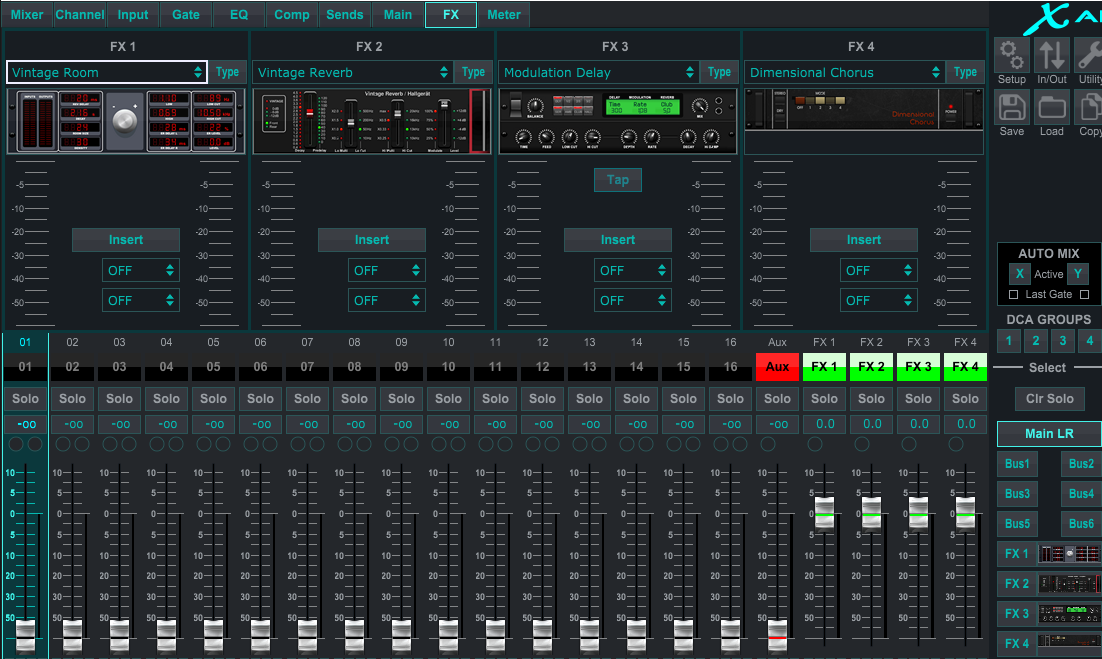Switch to the Meter tab
This screenshot has height=659, width=1102.
(504, 15)
